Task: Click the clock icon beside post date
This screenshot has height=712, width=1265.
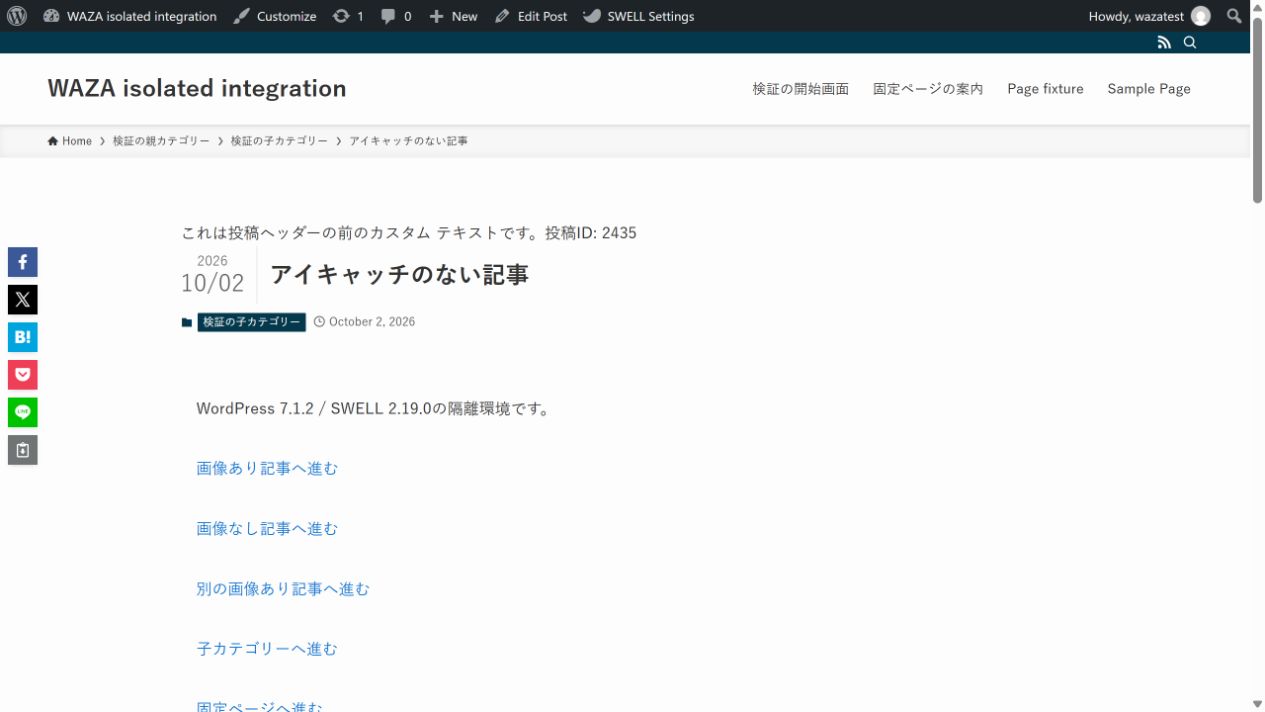Action: click(320, 322)
